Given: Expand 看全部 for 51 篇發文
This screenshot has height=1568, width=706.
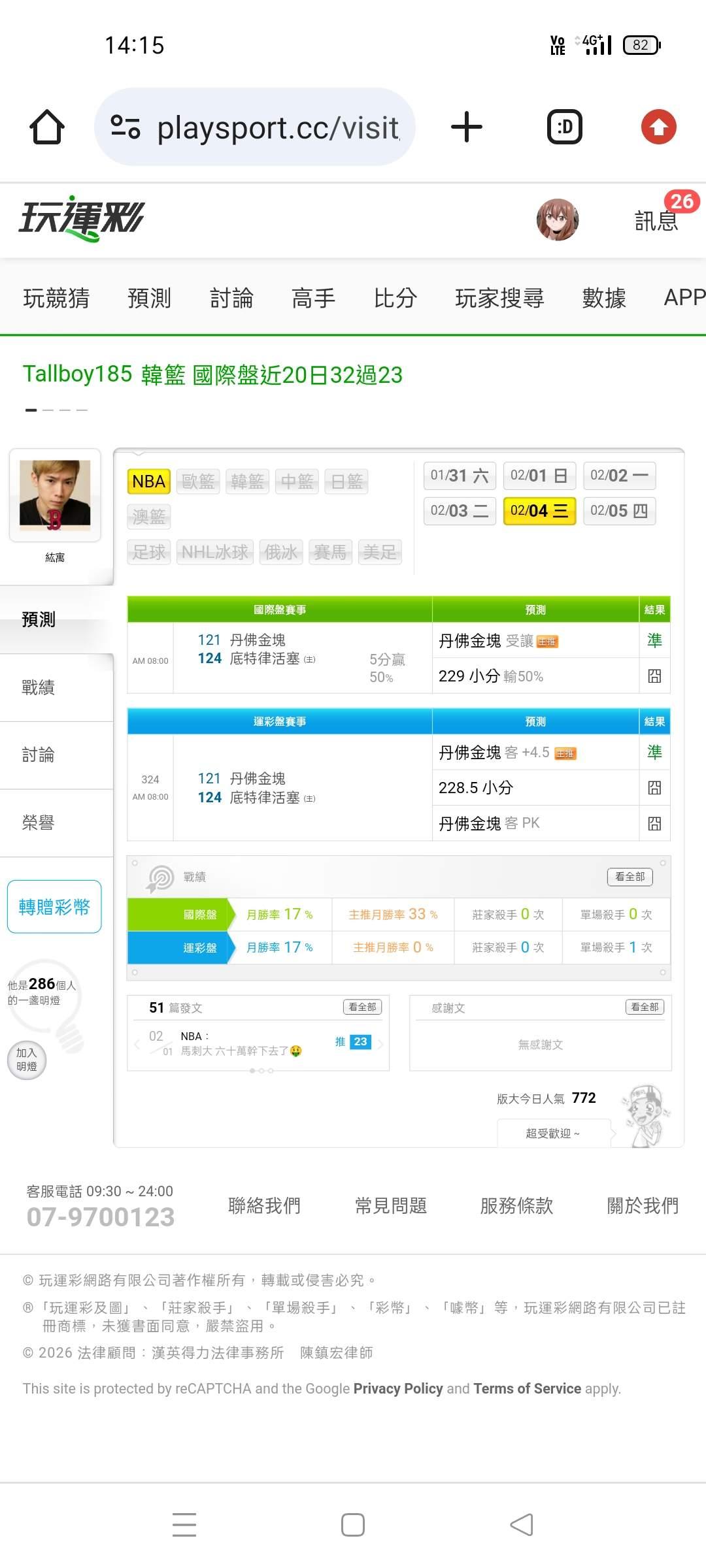Looking at the screenshot, I should coord(362,1007).
